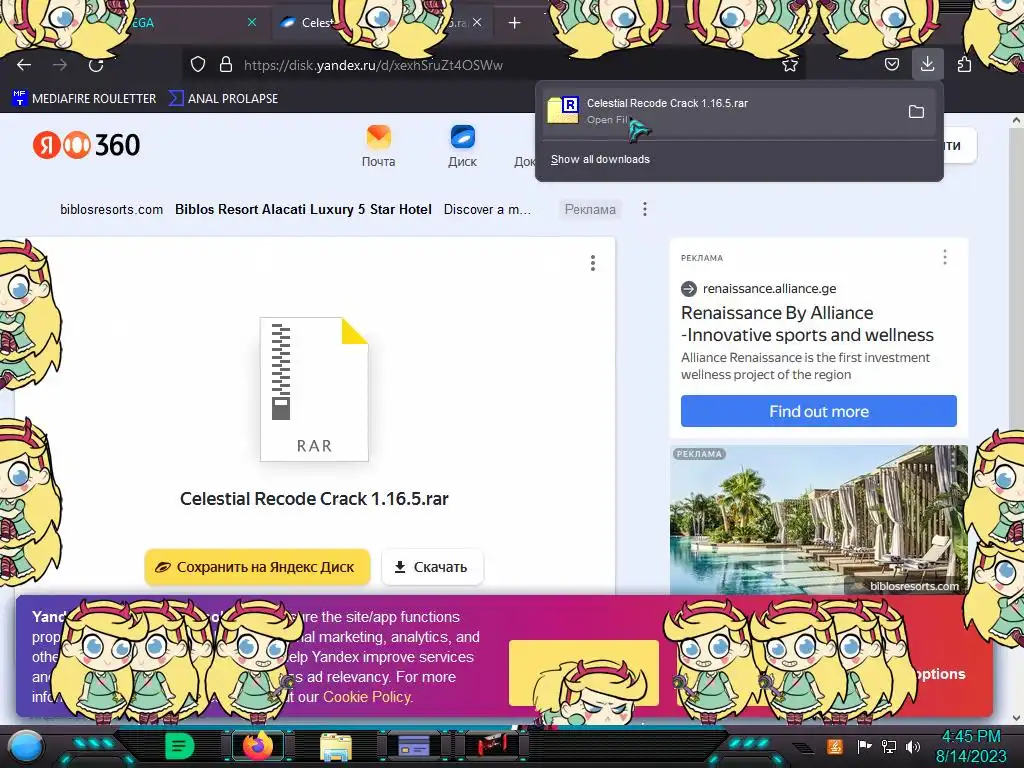Image resolution: width=1024 pixels, height=768 pixels.
Task: Open a new tab with the plus button
Action: pyautogui.click(x=515, y=23)
